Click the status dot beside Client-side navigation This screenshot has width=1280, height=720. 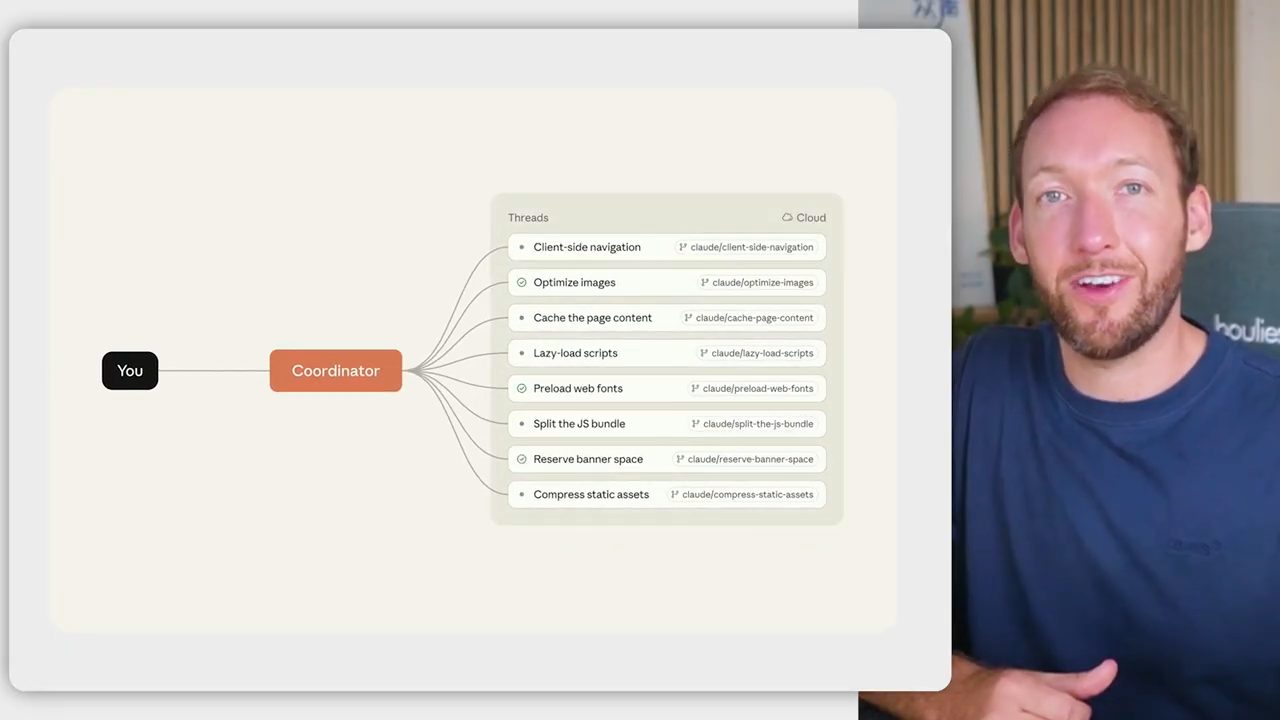pos(521,247)
